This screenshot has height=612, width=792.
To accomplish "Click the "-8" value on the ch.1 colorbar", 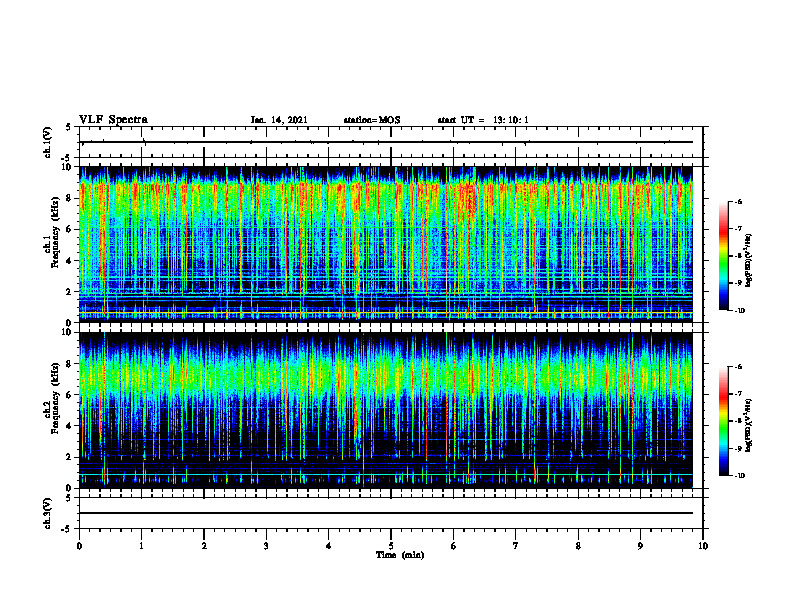I will [738, 256].
